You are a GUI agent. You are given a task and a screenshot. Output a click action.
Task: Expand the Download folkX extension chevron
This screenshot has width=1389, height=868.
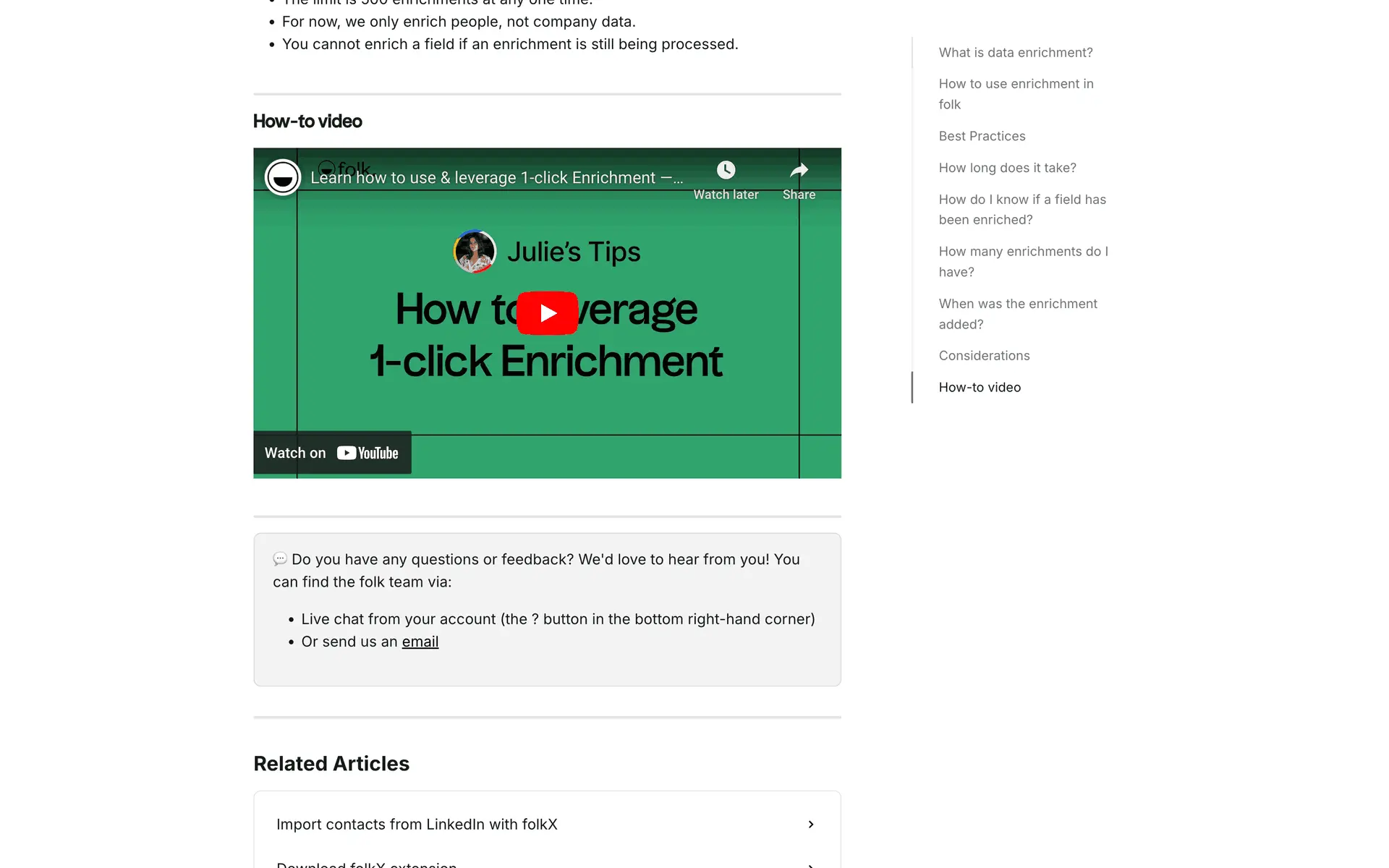click(811, 864)
